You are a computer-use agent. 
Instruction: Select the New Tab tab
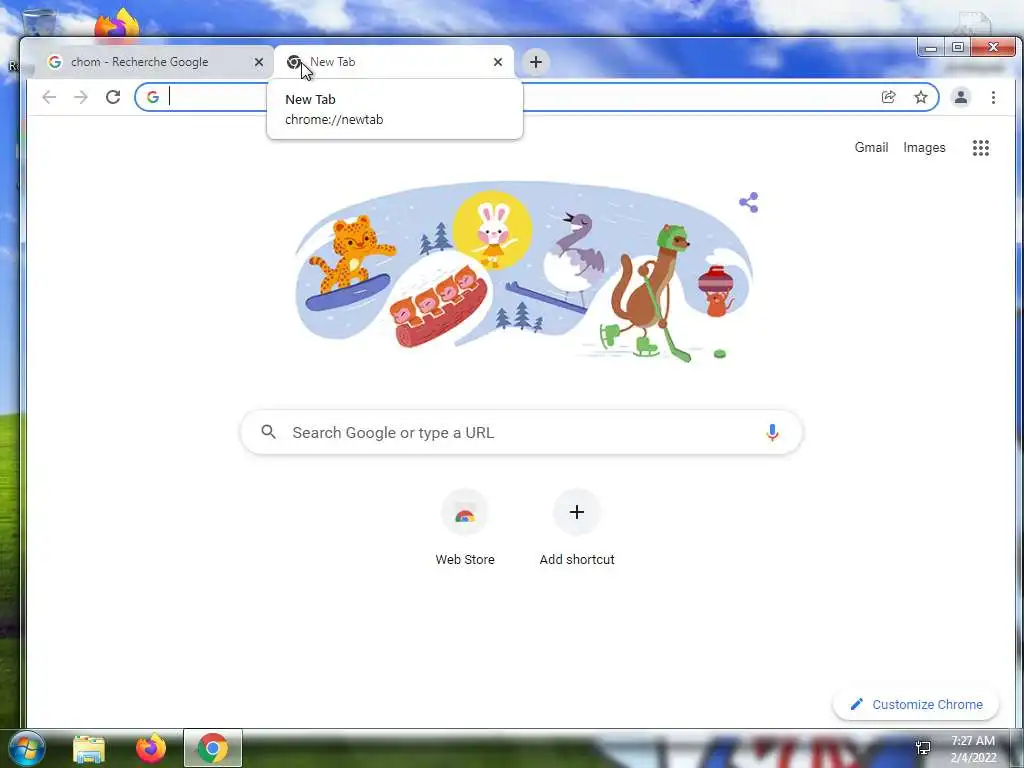point(394,62)
